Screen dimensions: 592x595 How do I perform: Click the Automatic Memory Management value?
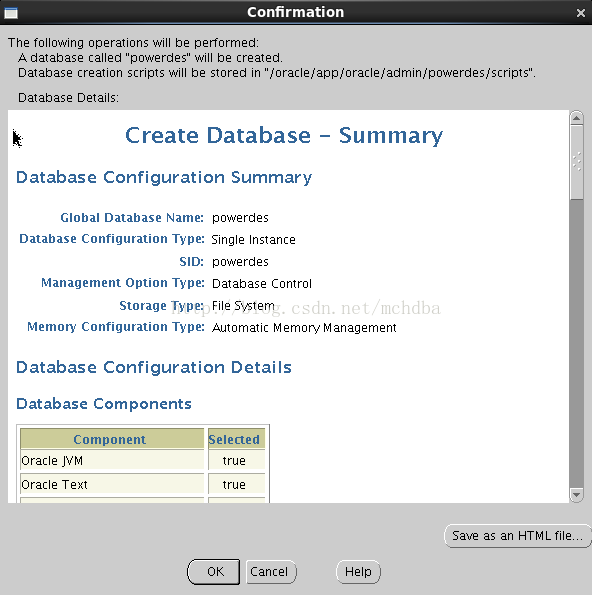pos(304,328)
